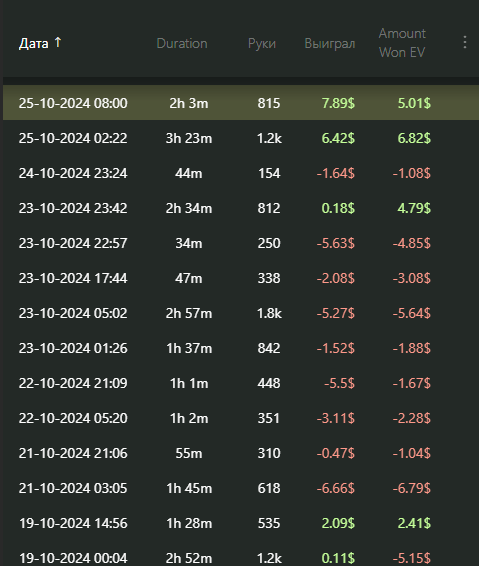479x566 pixels.
Task: Select the session dated 25-10-2024 02:22
Action: pyautogui.click(x=241, y=138)
